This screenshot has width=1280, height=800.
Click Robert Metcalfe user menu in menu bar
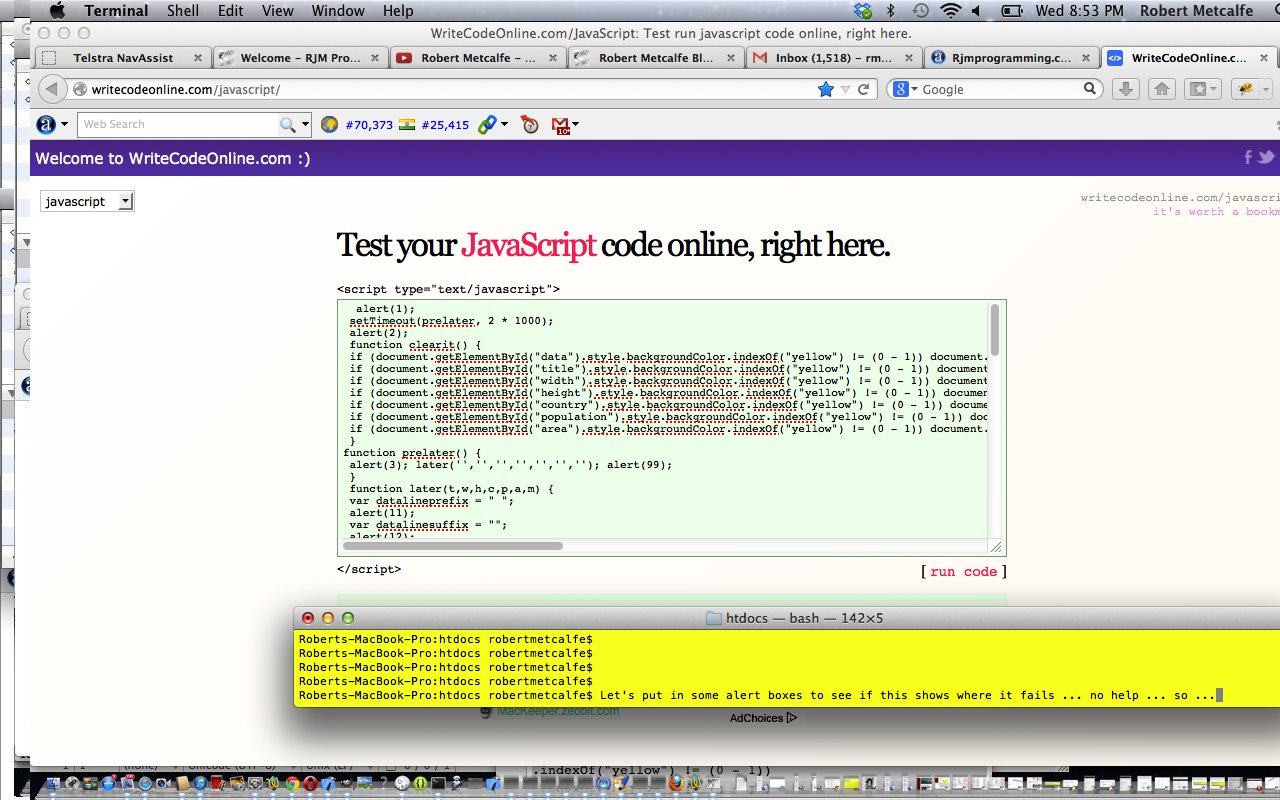[x=1196, y=11]
